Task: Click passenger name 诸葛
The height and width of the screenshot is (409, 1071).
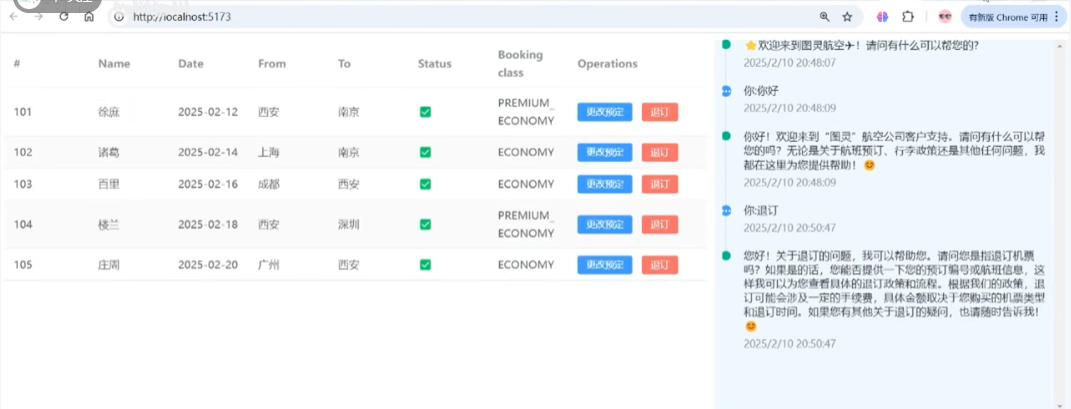Action: click(109, 152)
